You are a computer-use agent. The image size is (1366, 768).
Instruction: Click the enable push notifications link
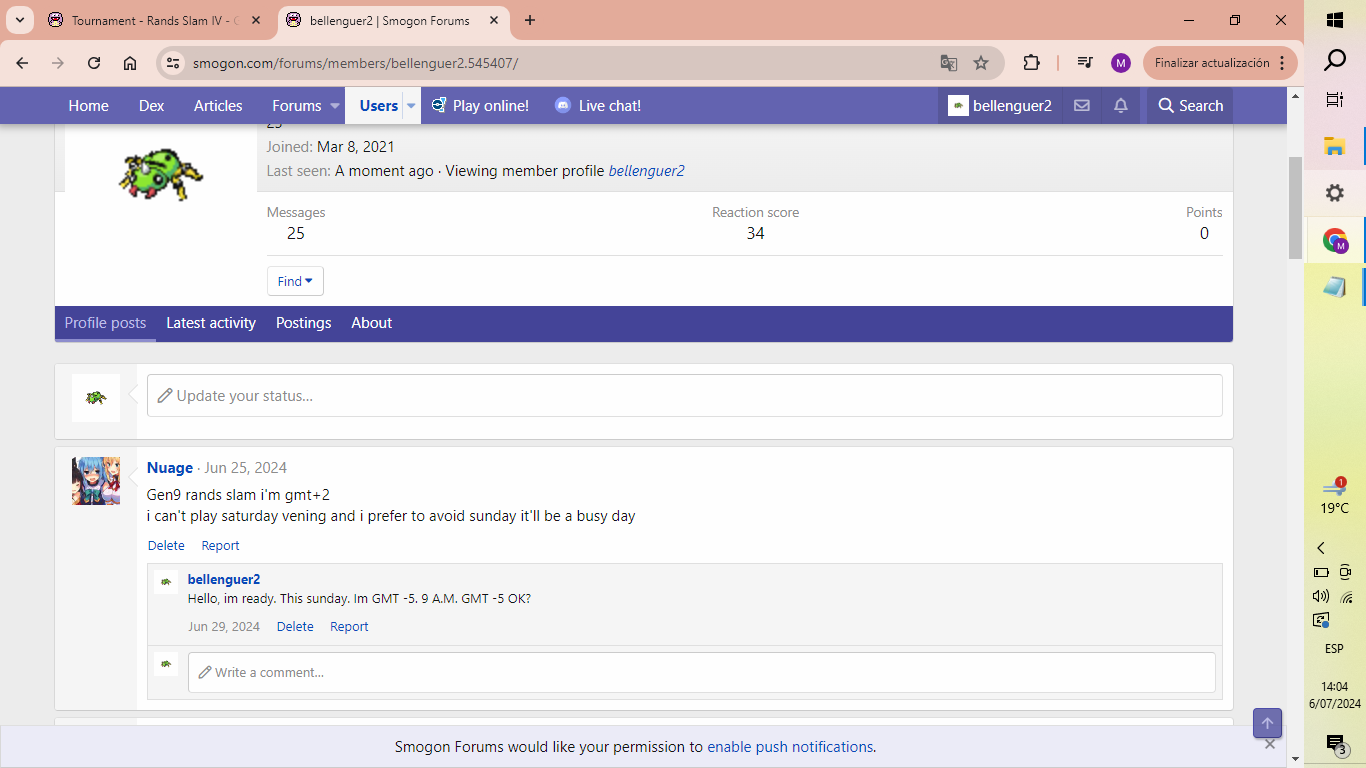tap(790, 747)
